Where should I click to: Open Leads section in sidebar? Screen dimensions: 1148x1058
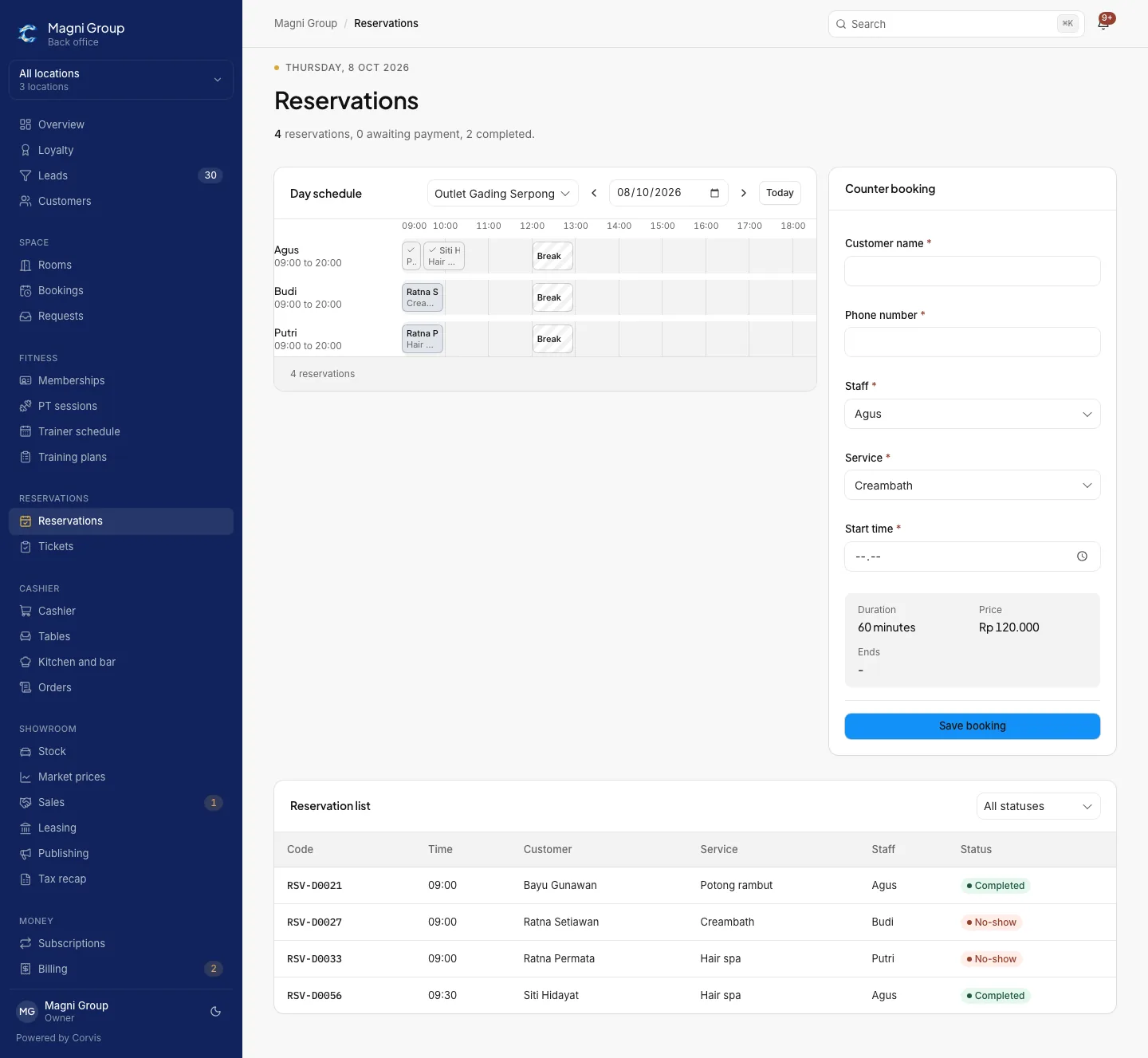point(121,175)
